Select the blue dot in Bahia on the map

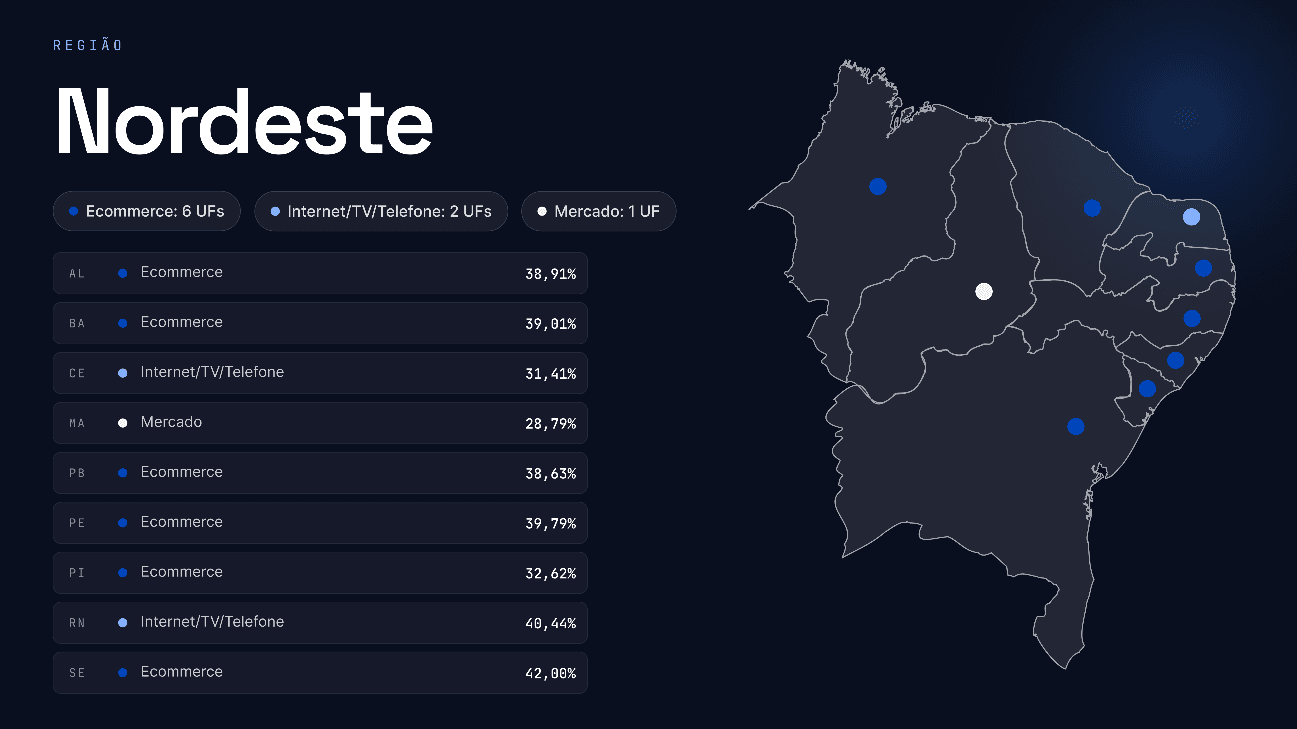point(1076,427)
